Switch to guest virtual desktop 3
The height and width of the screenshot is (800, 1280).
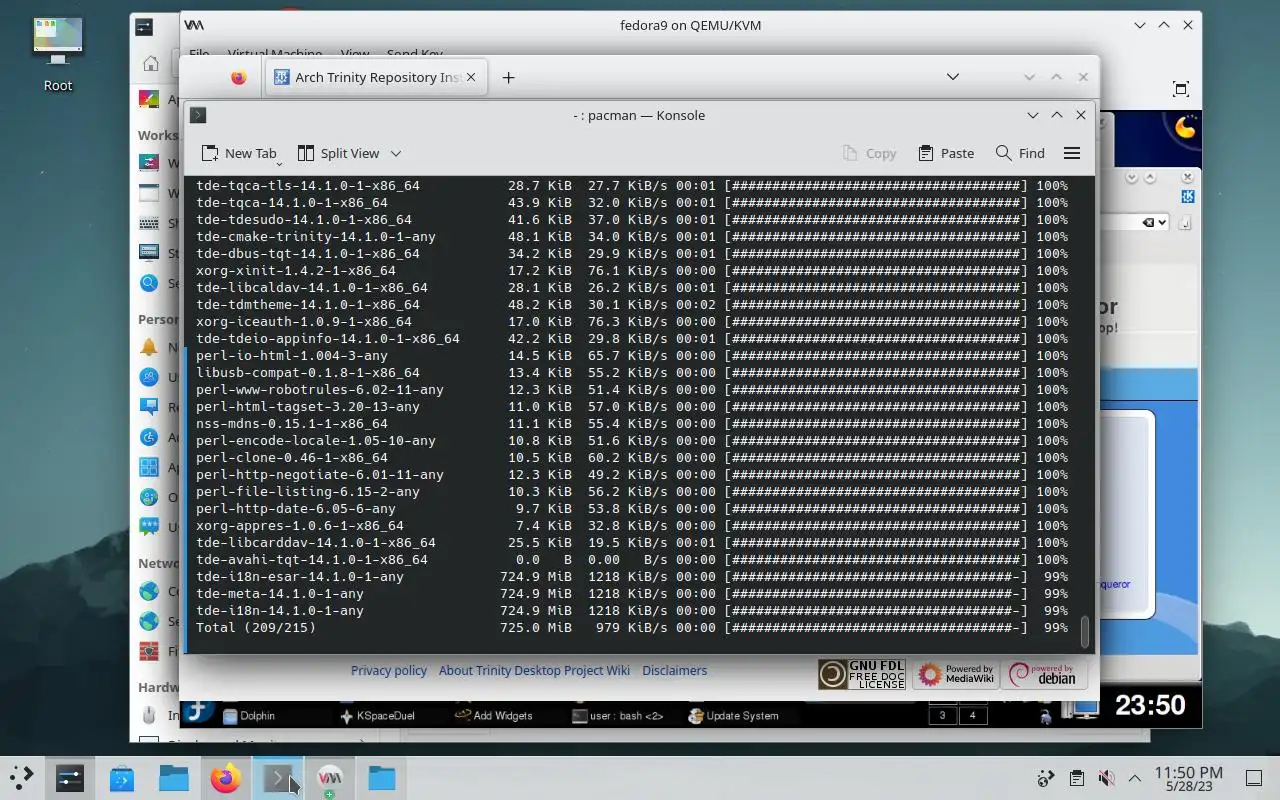[x=942, y=716]
